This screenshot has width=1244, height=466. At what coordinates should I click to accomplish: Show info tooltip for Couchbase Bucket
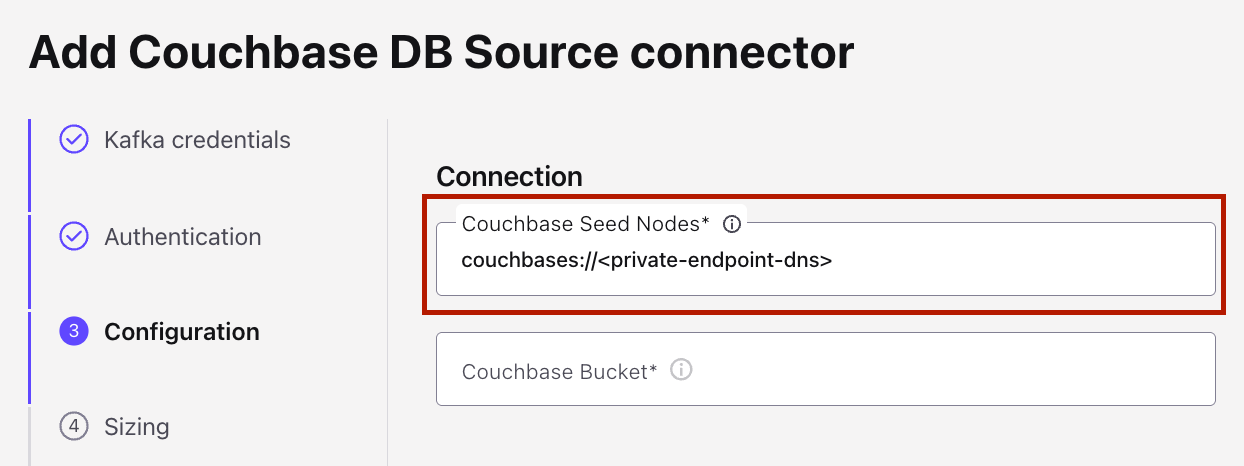click(681, 370)
